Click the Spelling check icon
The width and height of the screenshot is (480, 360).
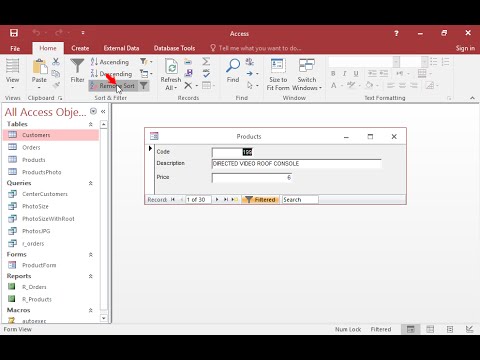click(206, 73)
